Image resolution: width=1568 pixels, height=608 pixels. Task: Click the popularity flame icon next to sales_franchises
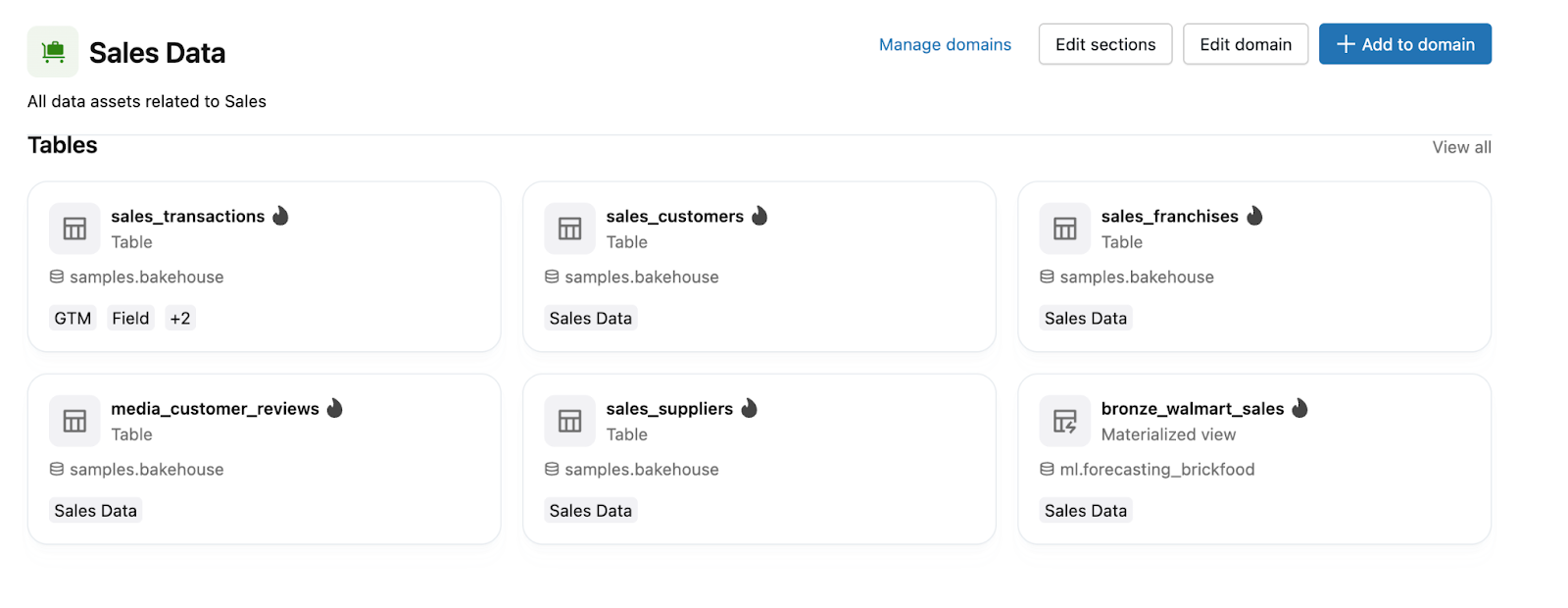1255,216
